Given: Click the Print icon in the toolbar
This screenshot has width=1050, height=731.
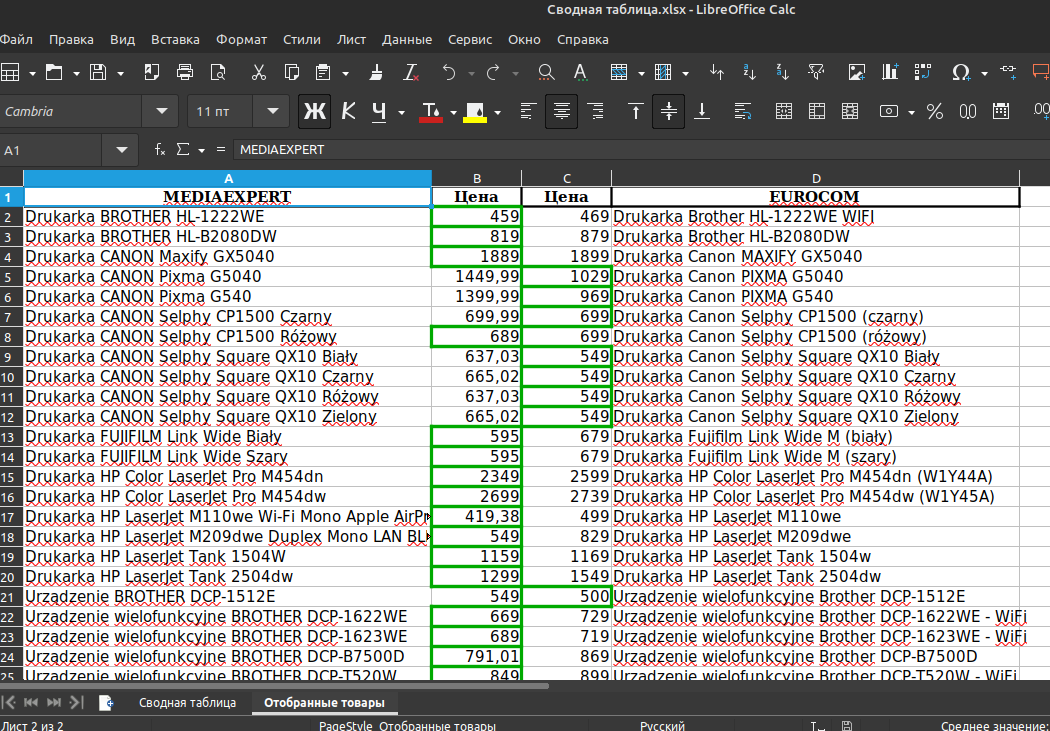Looking at the screenshot, I should click(x=185, y=72).
